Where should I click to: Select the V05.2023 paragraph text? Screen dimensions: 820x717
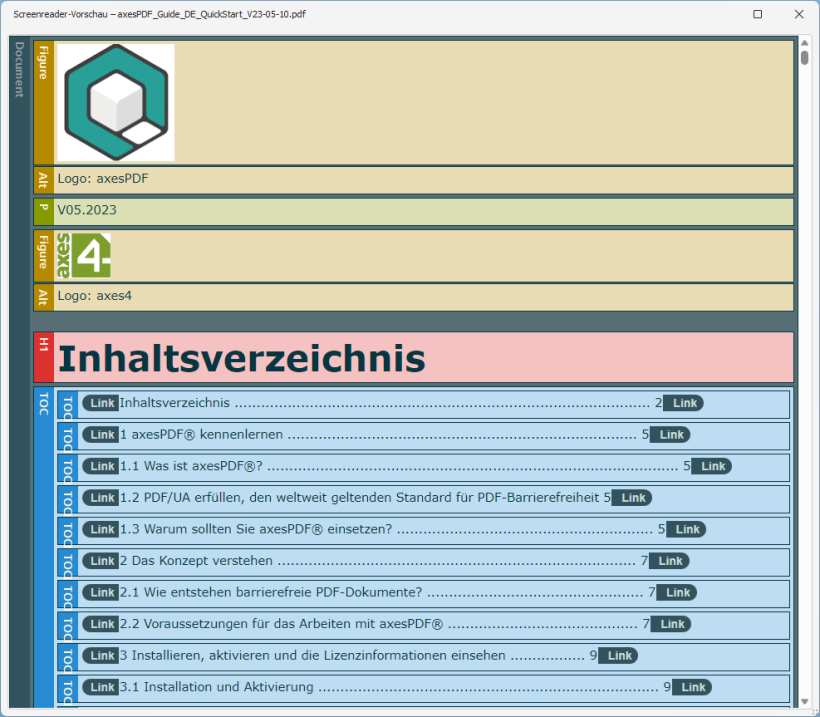87,210
